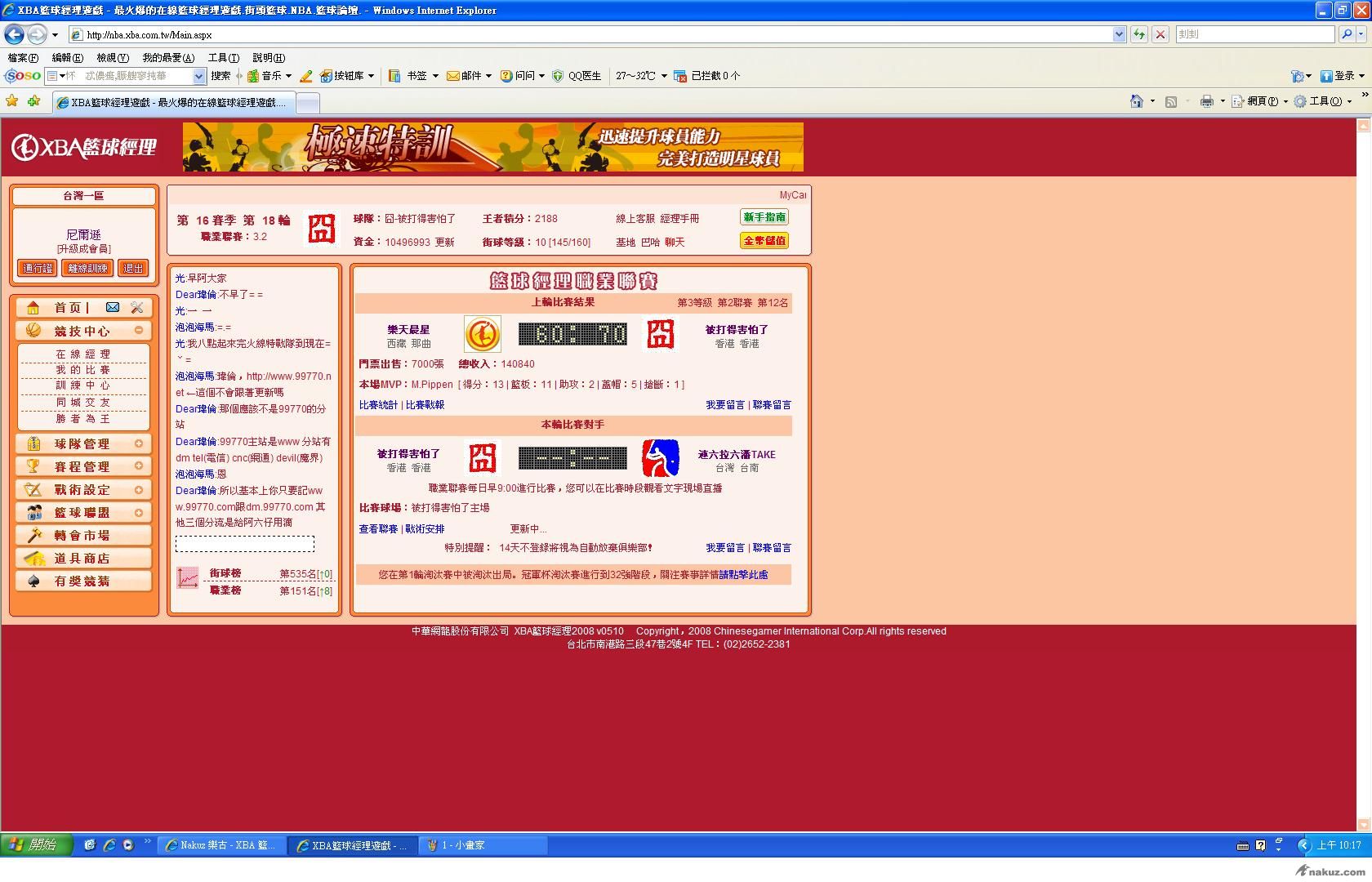This screenshot has height=882, width=1372.
Task: Expand the 賽程管理 menu section
Action: (x=139, y=466)
